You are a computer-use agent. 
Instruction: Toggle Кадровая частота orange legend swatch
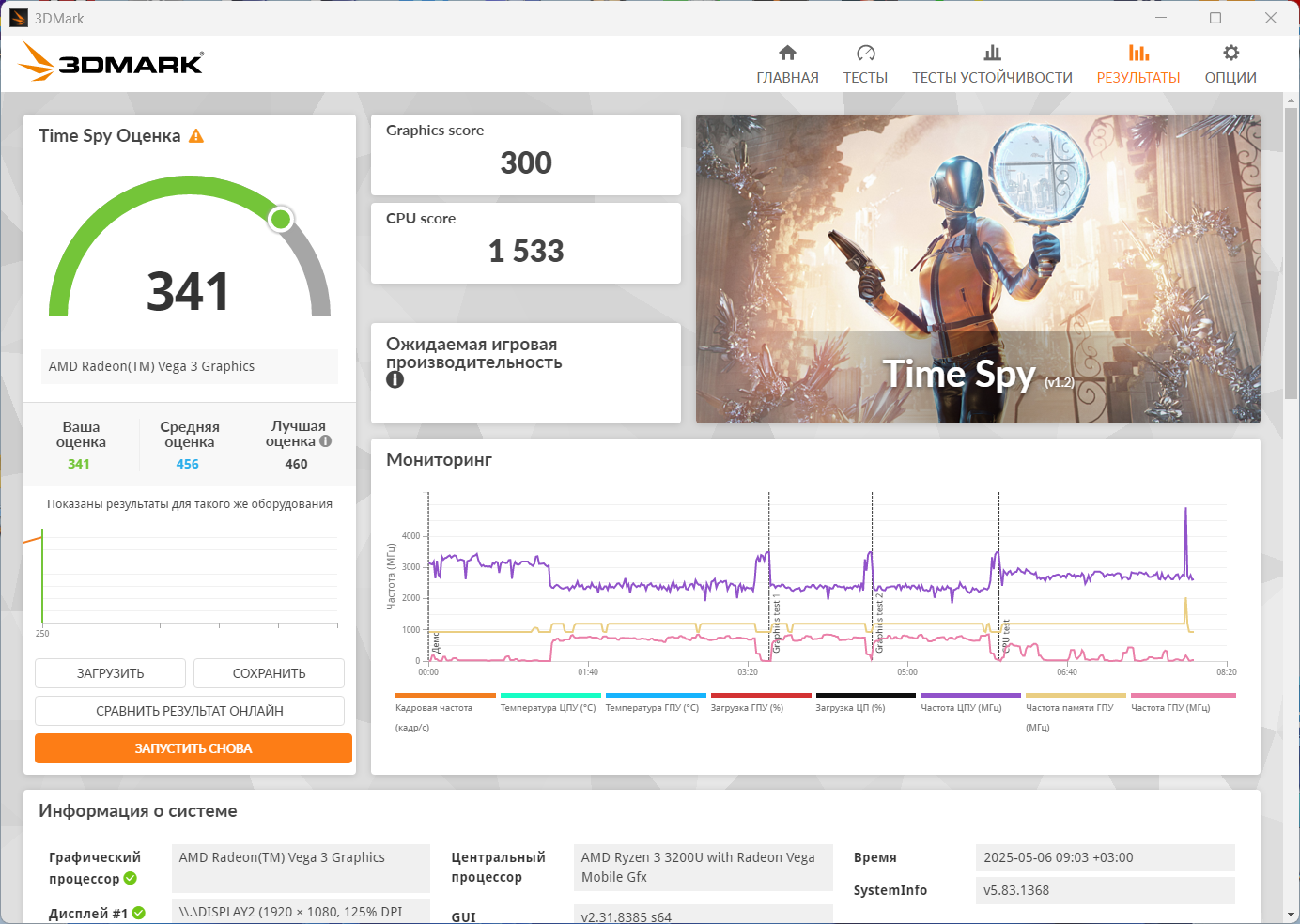click(x=445, y=696)
